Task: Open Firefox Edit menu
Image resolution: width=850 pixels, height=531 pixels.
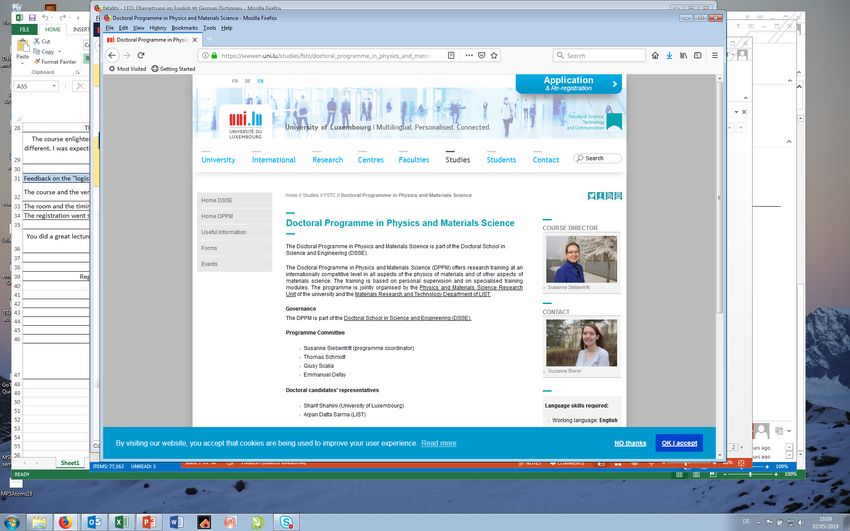Action: click(124, 28)
